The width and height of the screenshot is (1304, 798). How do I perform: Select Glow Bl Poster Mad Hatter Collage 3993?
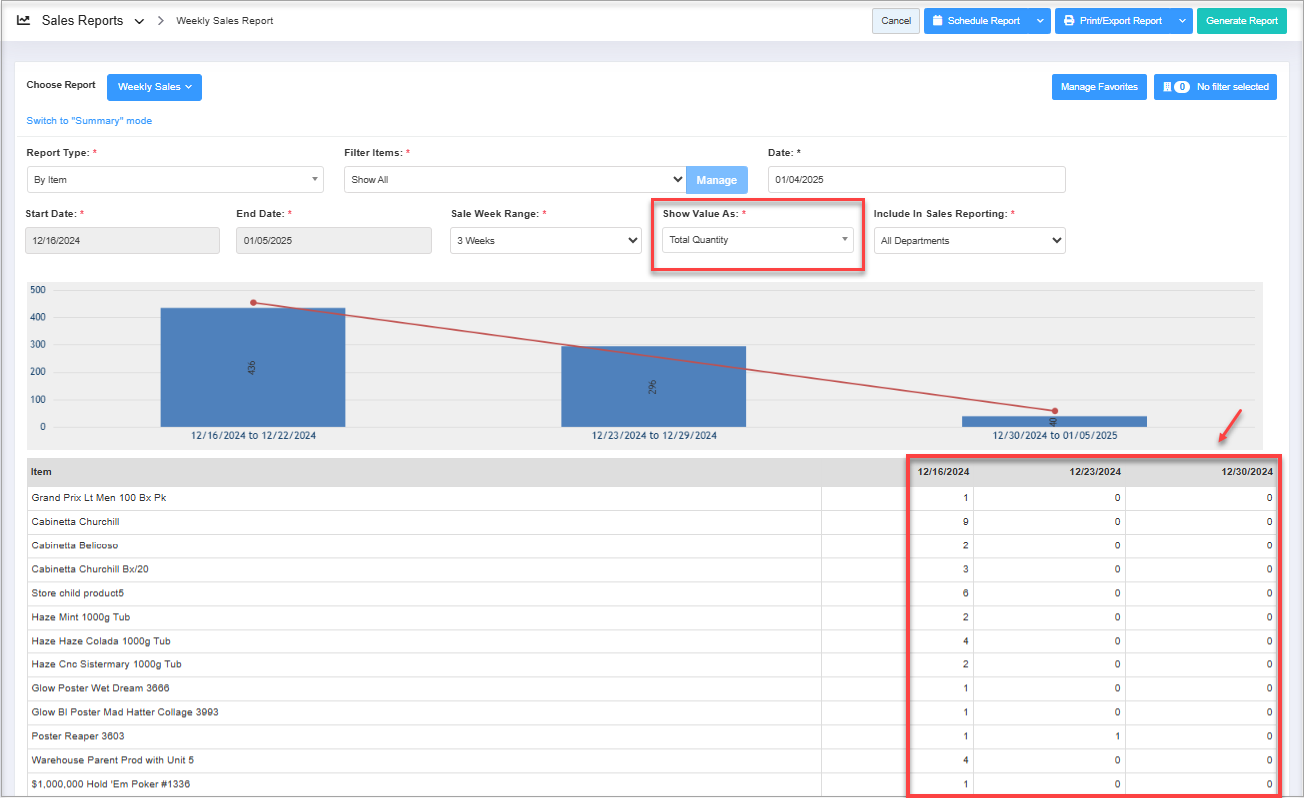click(125, 713)
